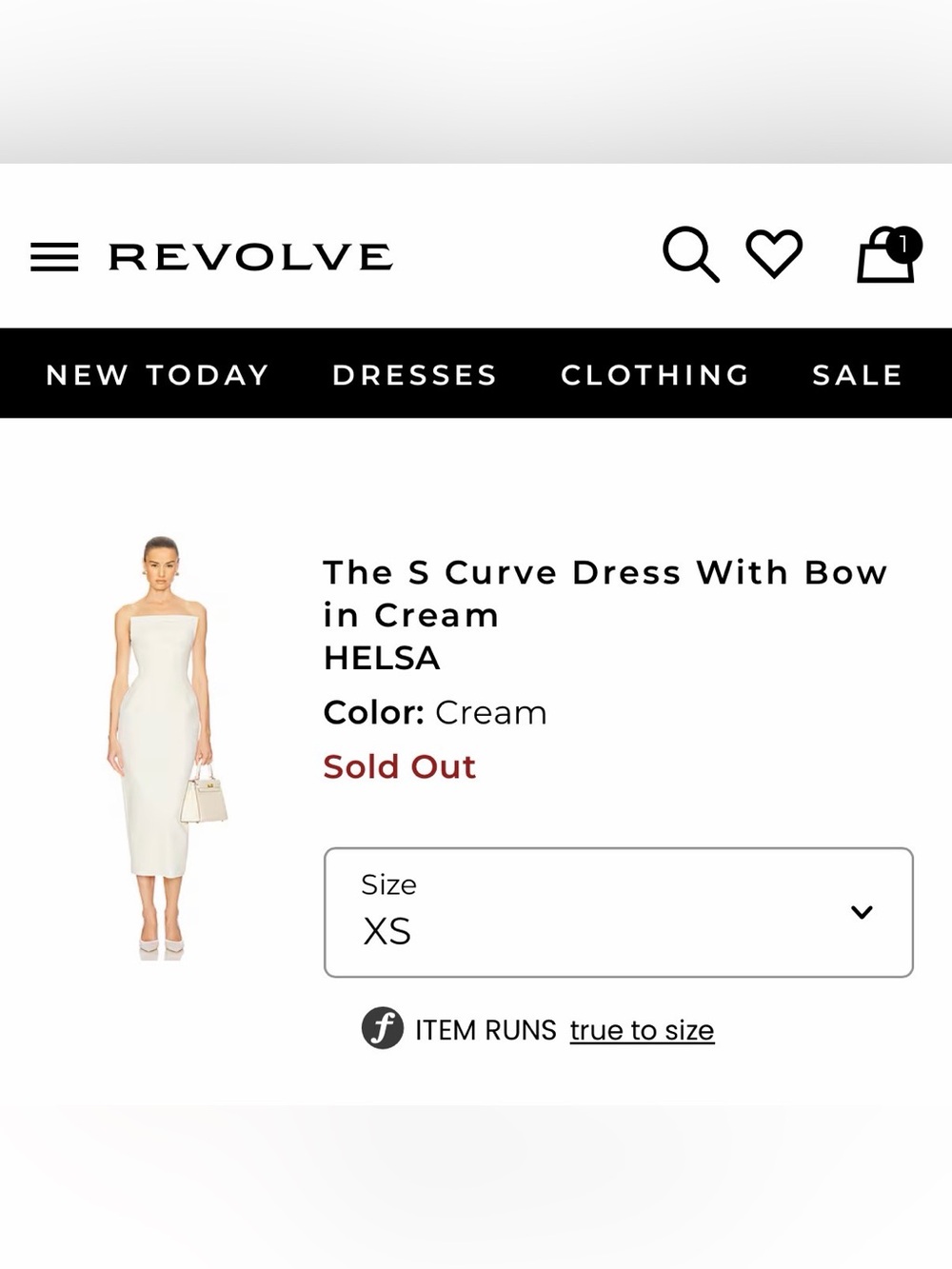This screenshot has height=1269, width=952.
Task: Open the heart wishlist icon
Action: 774,253
